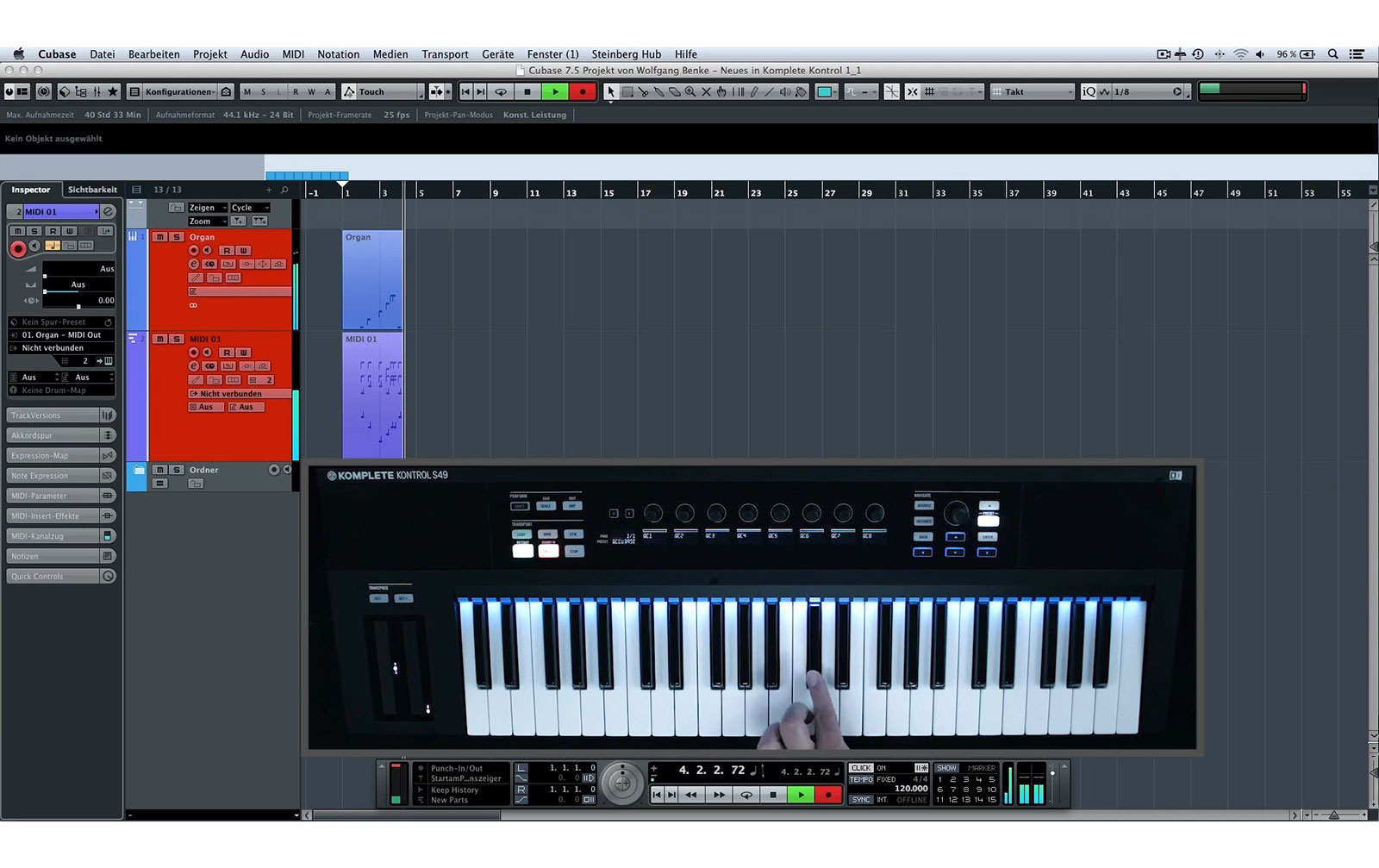Image resolution: width=1379 pixels, height=868 pixels.
Task: Select the Zoom magnifier tool
Action: (689, 91)
